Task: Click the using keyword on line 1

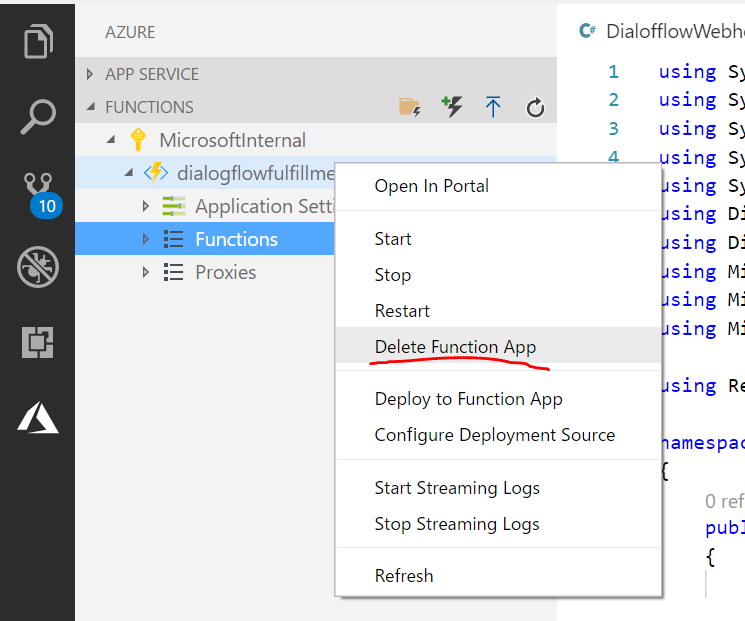Action: [687, 72]
